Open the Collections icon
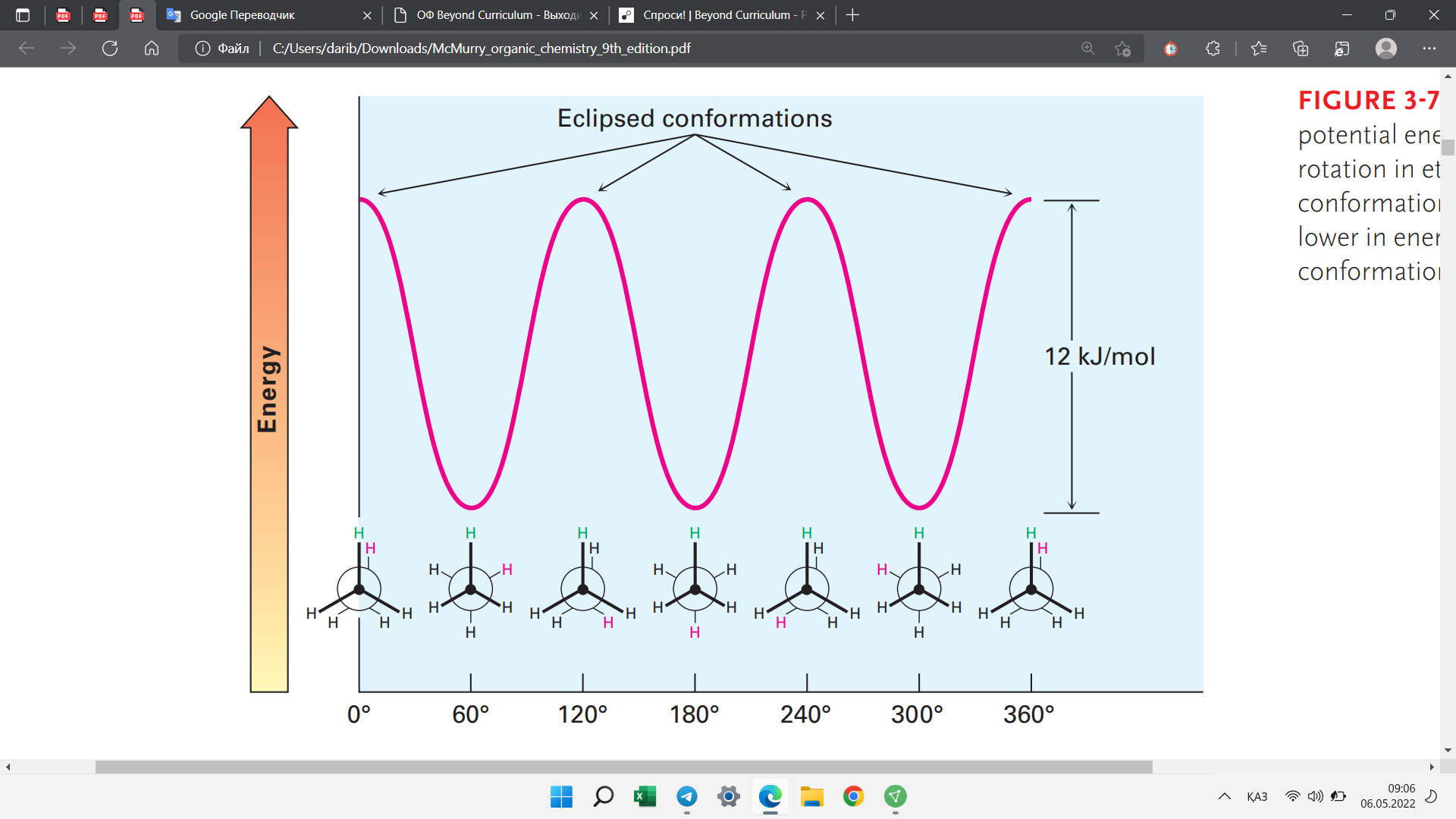Image resolution: width=1456 pixels, height=819 pixels. [x=1301, y=49]
